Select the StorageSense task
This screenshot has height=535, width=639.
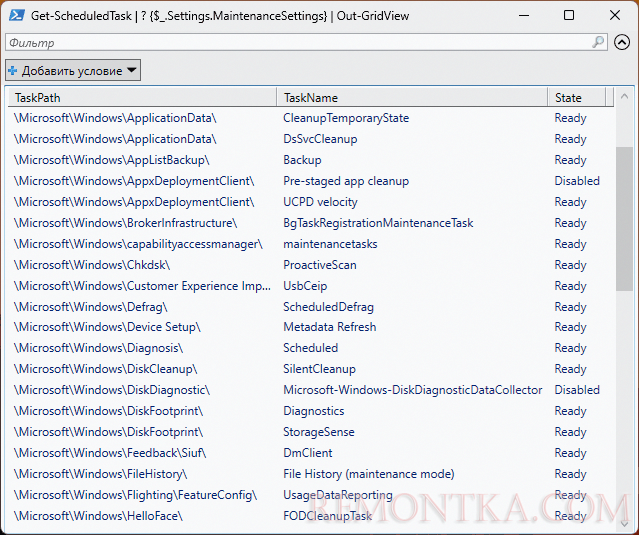[319, 432]
